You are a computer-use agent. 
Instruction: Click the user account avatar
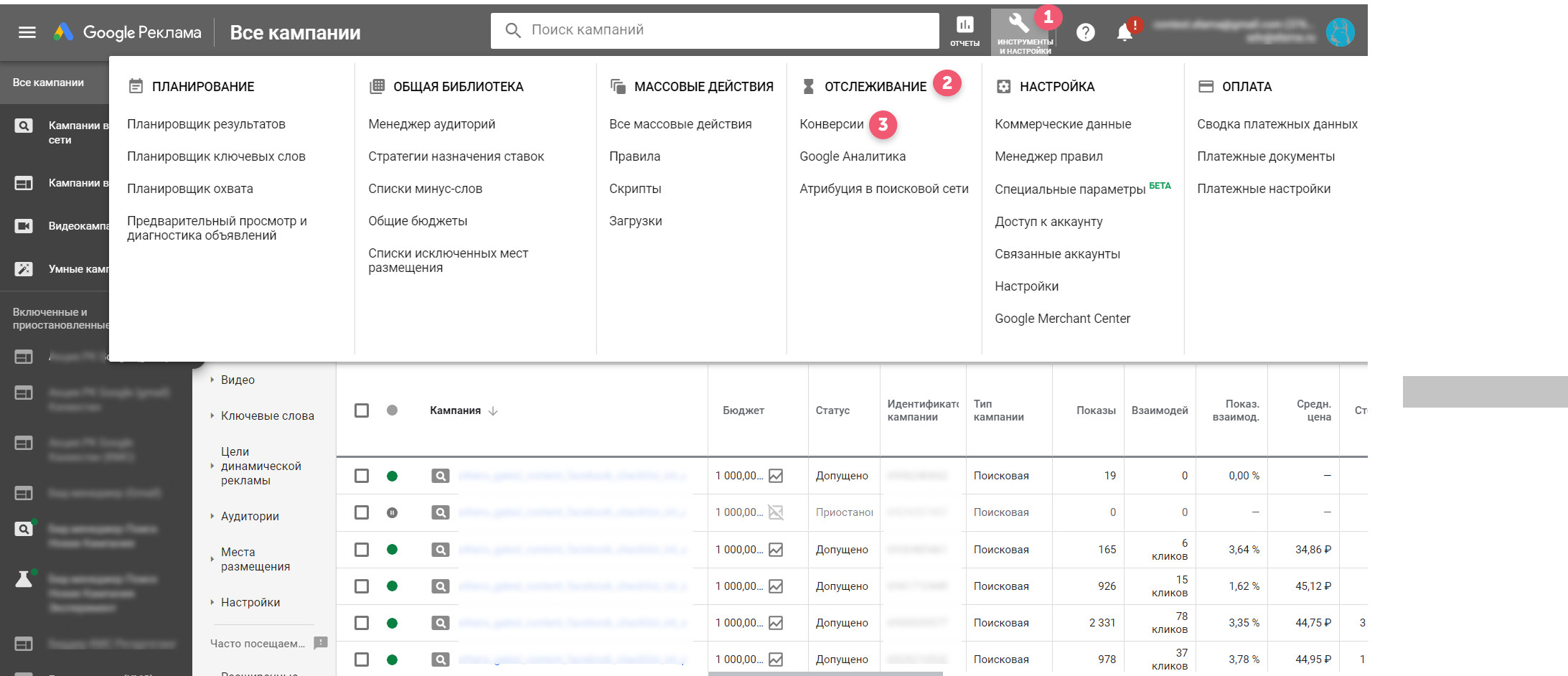point(1339,32)
